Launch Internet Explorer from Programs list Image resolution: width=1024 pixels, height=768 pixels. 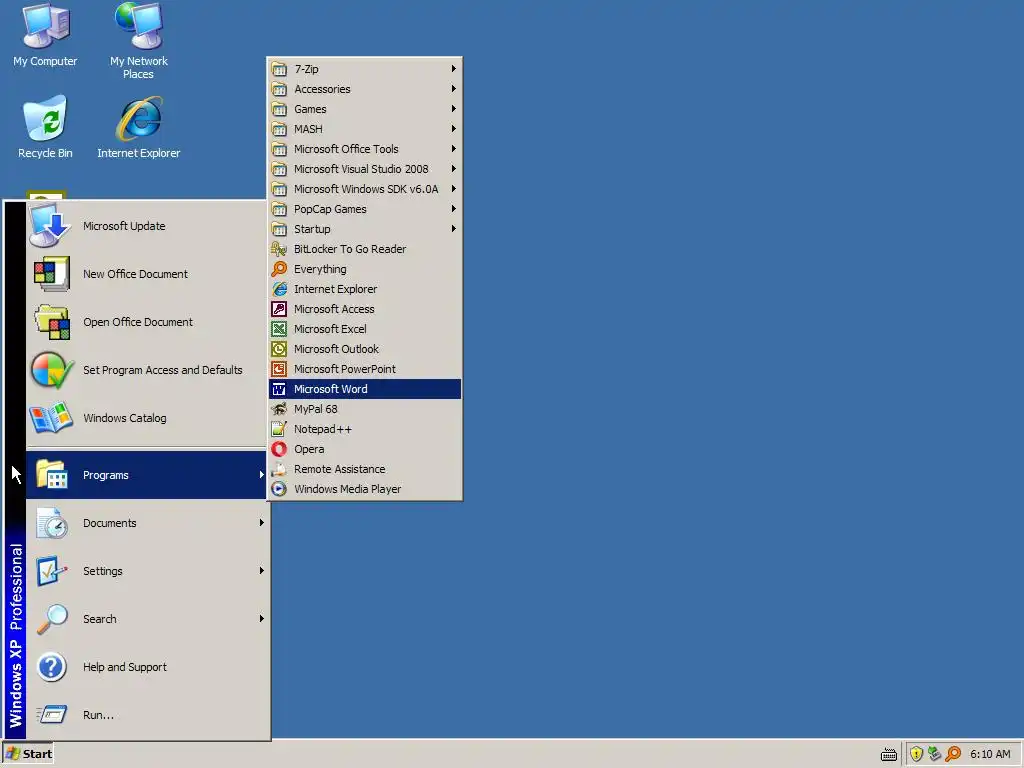point(364,289)
